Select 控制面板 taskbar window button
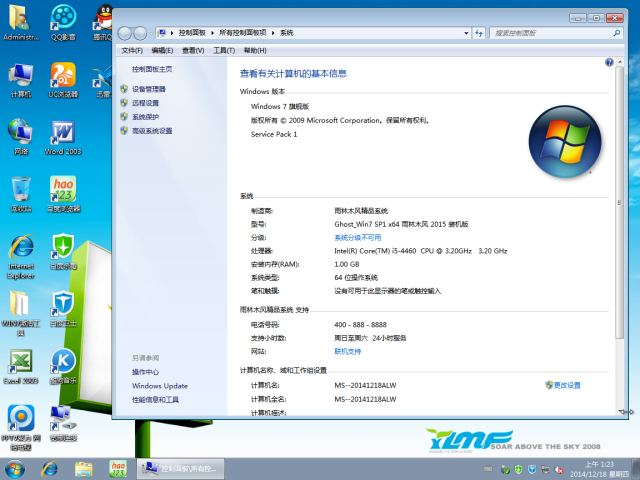 tap(180, 469)
